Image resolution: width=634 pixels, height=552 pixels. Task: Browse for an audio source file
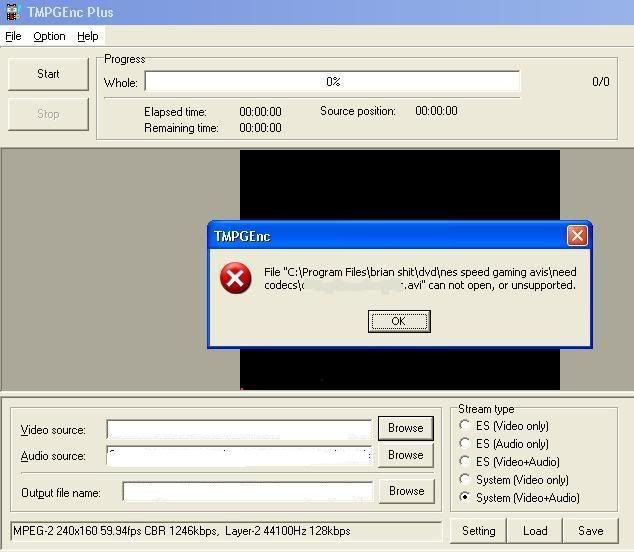(406, 455)
